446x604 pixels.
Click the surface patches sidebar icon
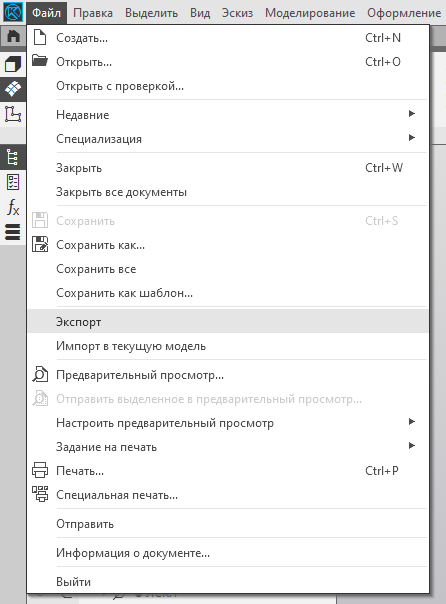13,89
